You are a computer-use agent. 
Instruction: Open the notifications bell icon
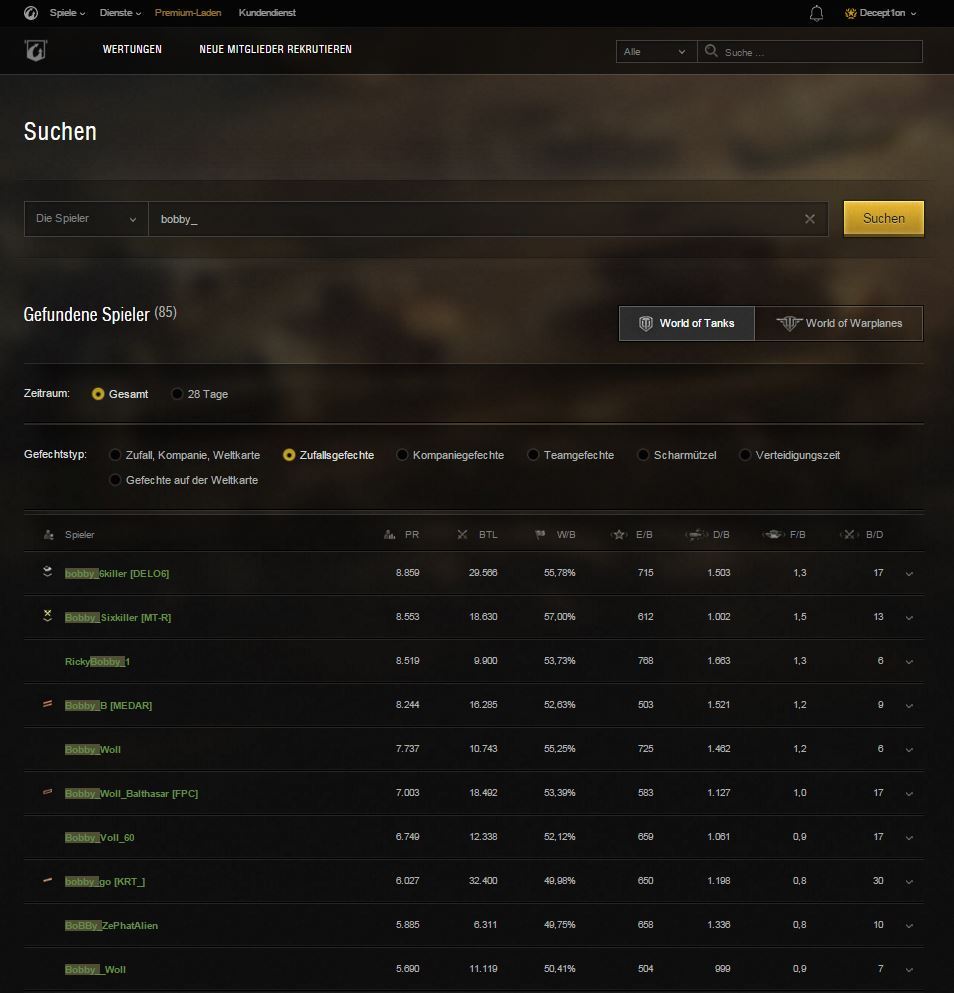click(816, 13)
